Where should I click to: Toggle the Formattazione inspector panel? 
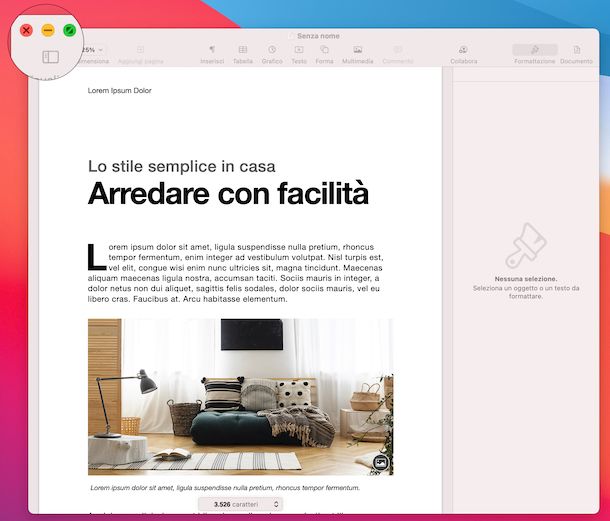535,54
